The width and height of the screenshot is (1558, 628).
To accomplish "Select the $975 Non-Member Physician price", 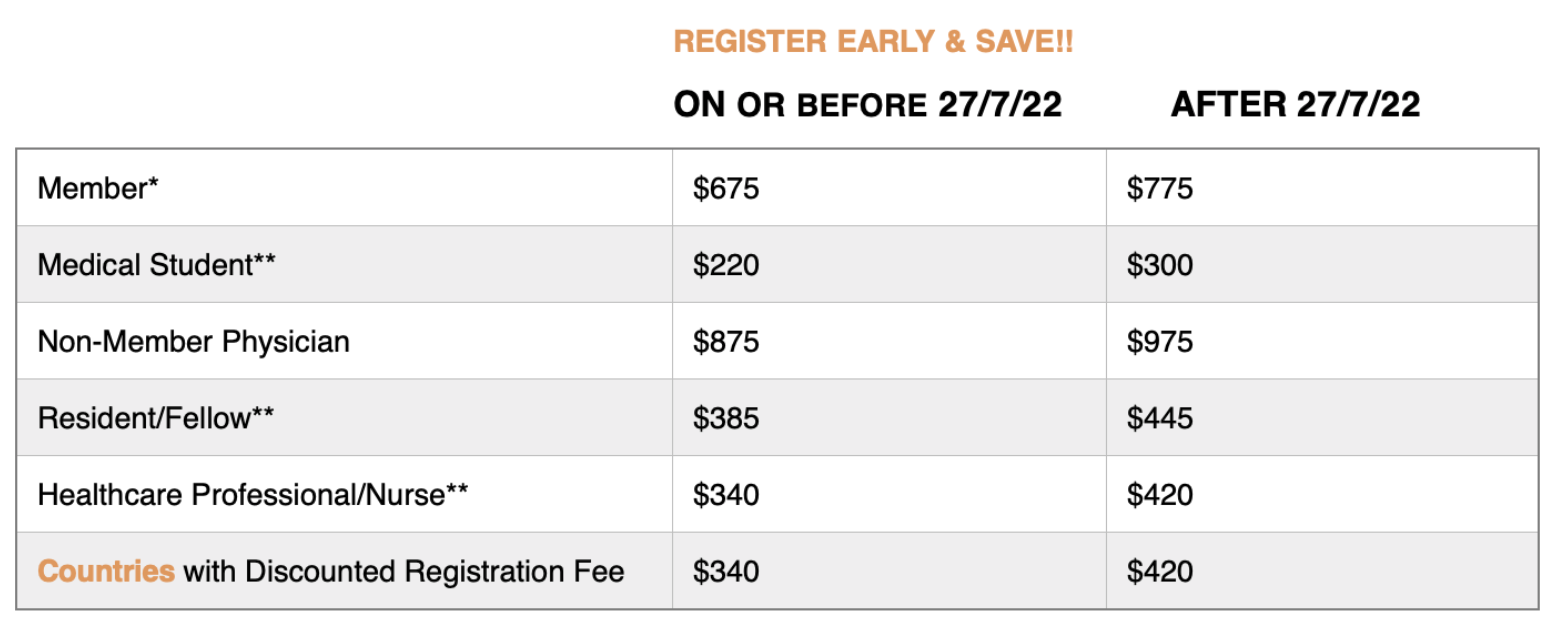I will (1160, 342).
